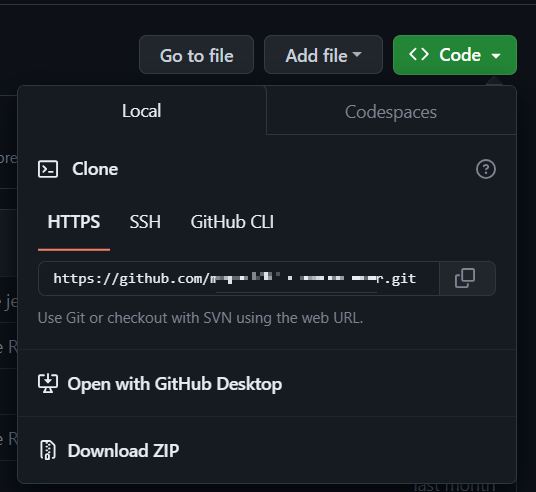Open the Go to file search
The width and height of the screenshot is (536, 492).
tap(196, 55)
